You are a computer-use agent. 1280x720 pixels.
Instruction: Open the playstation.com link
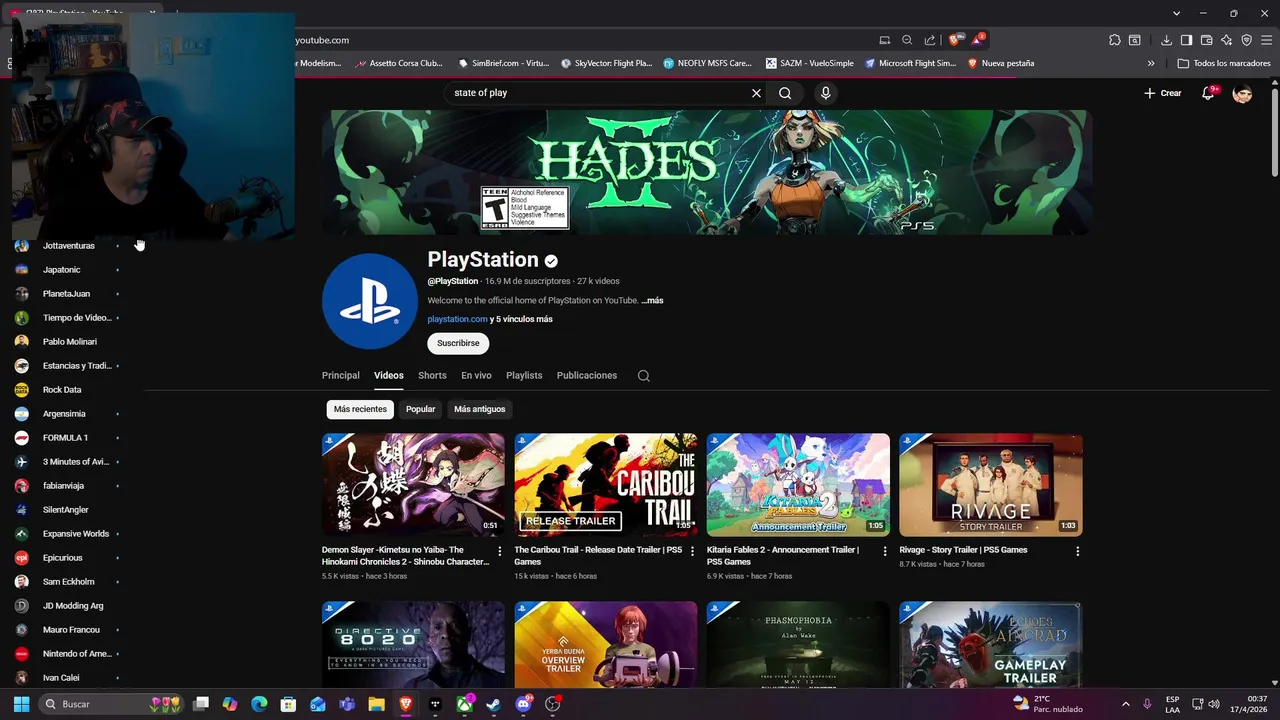tap(457, 319)
